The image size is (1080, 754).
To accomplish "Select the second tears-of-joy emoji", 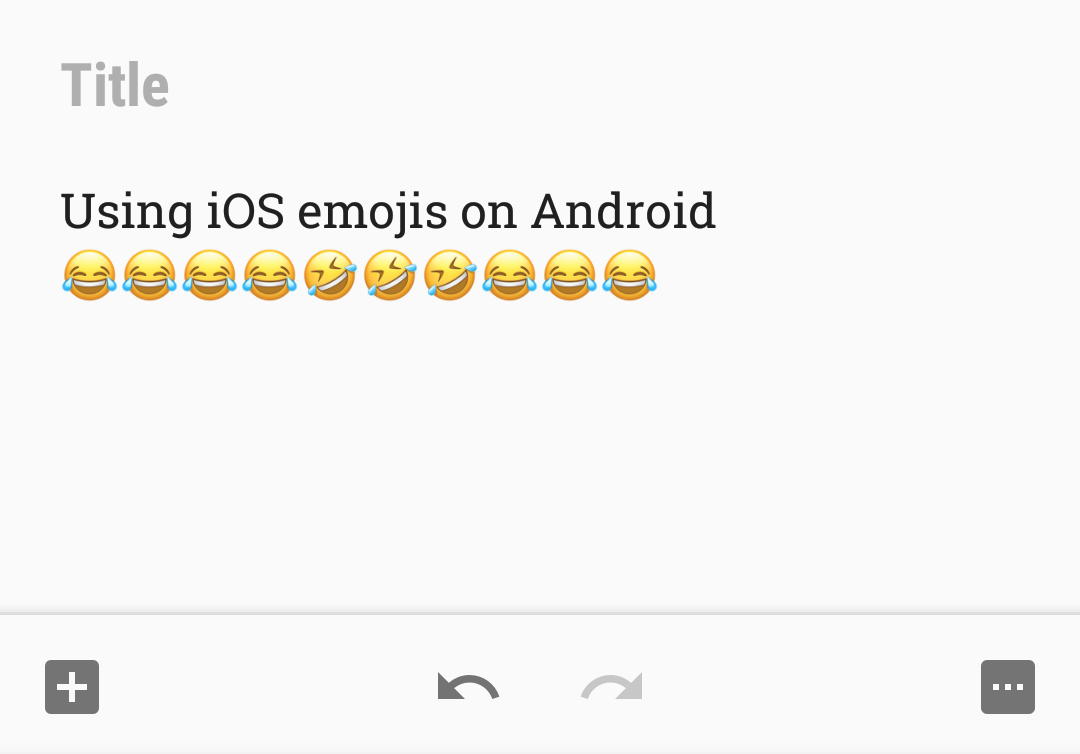I will tap(149, 275).
